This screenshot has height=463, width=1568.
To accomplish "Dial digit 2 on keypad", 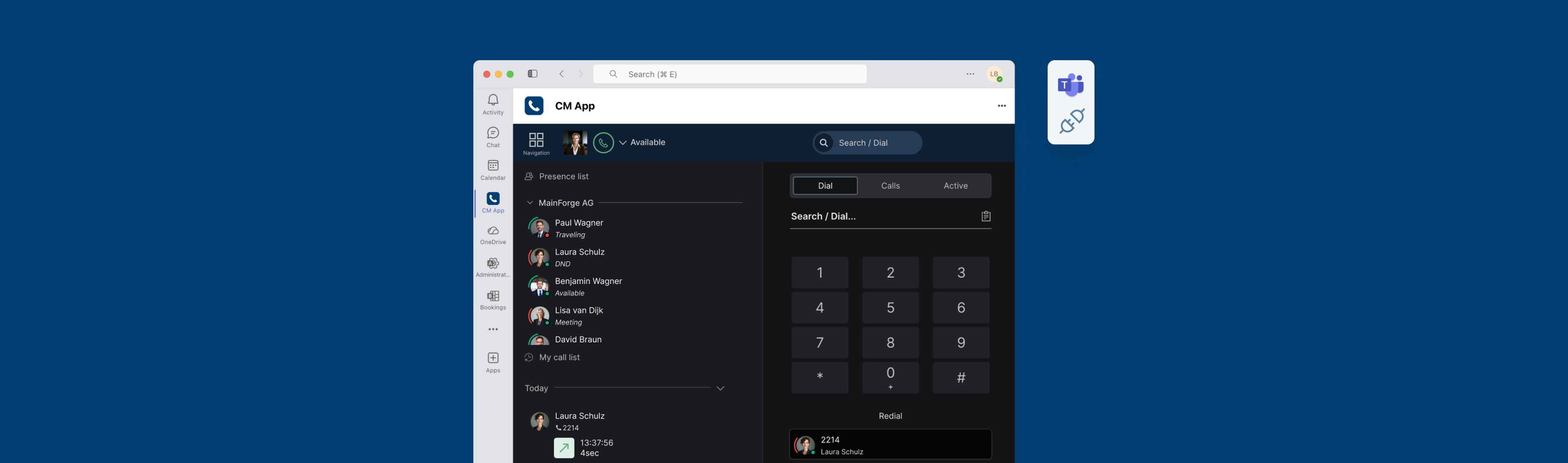I will [x=890, y=272].
